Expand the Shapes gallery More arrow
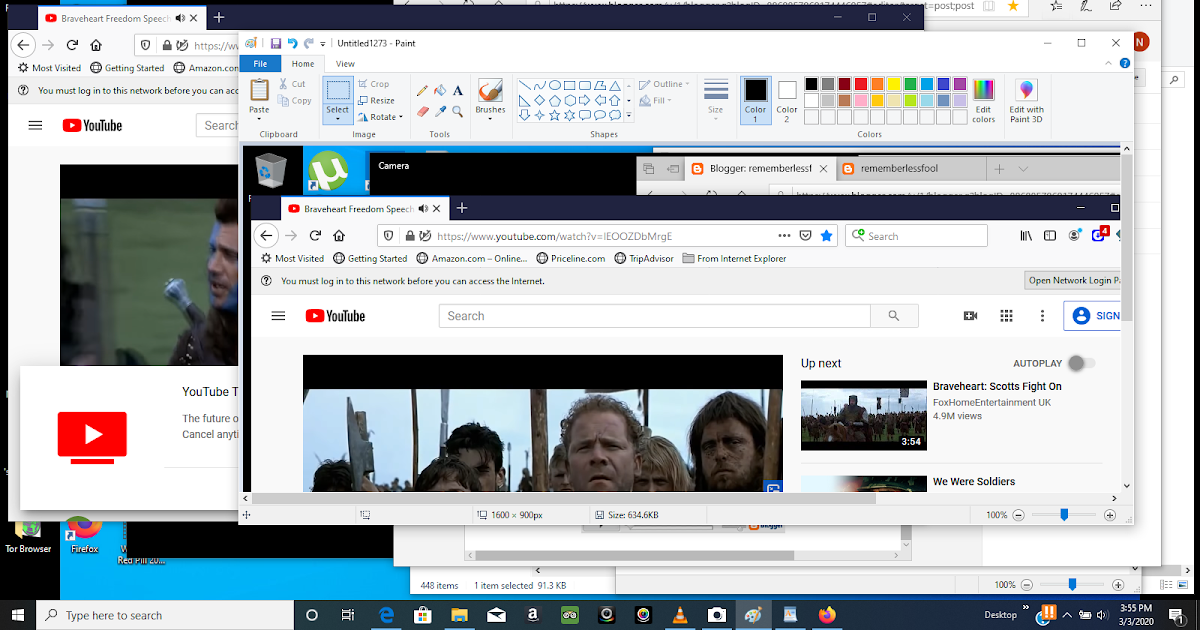The height and width of the screenshot is (630, 1200). (x=629, y=116)
